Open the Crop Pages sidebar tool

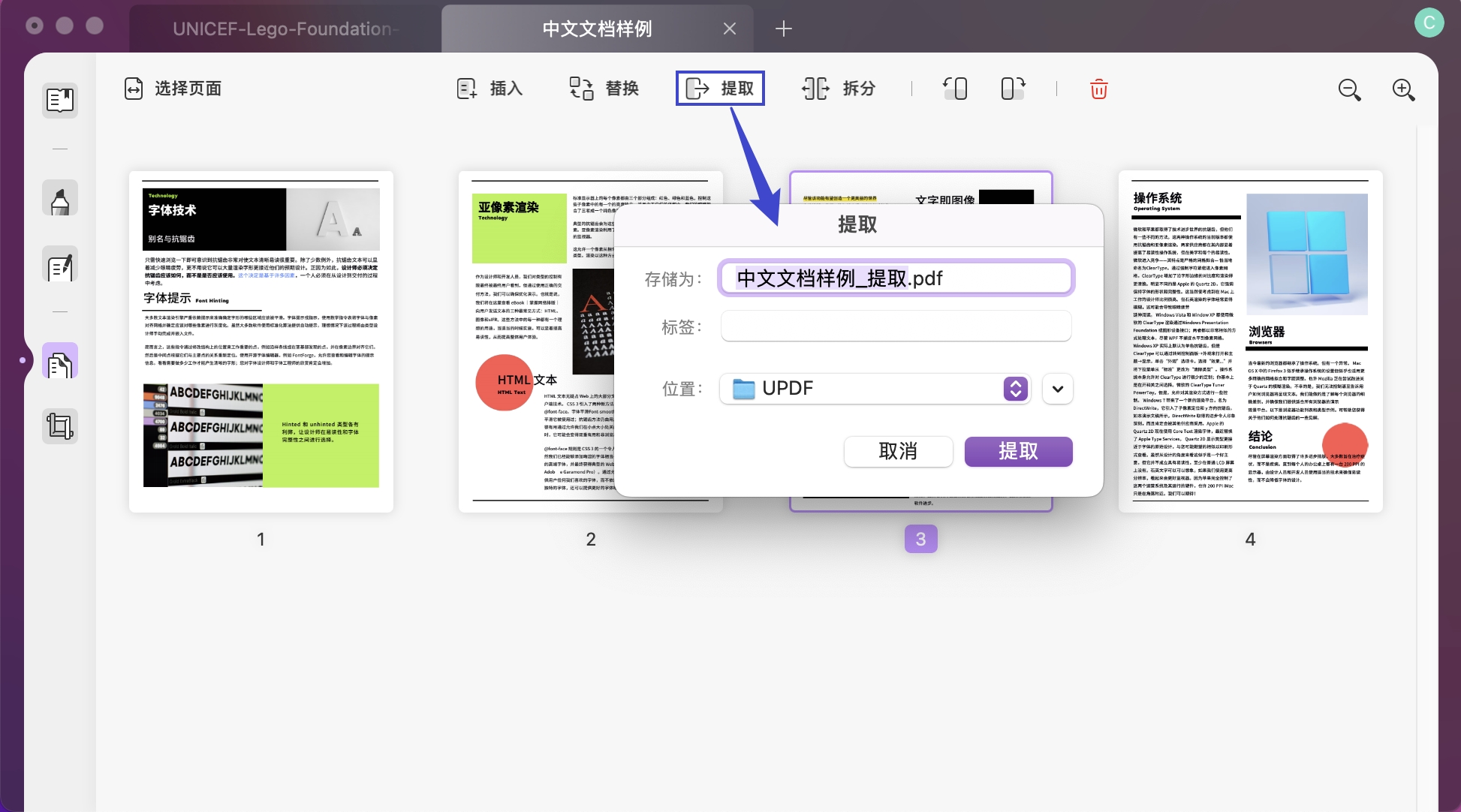pos(60,426)
